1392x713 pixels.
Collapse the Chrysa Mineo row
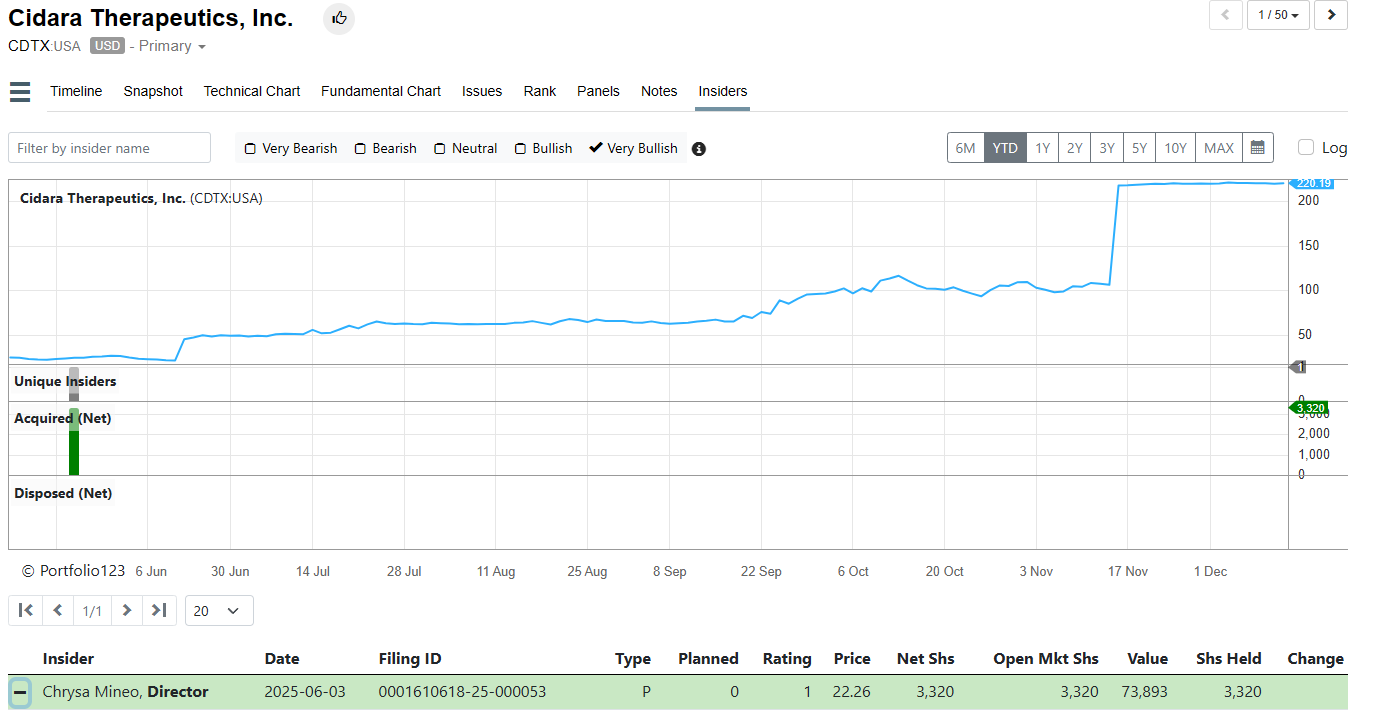pyautogui.click(x=20, y=692)
